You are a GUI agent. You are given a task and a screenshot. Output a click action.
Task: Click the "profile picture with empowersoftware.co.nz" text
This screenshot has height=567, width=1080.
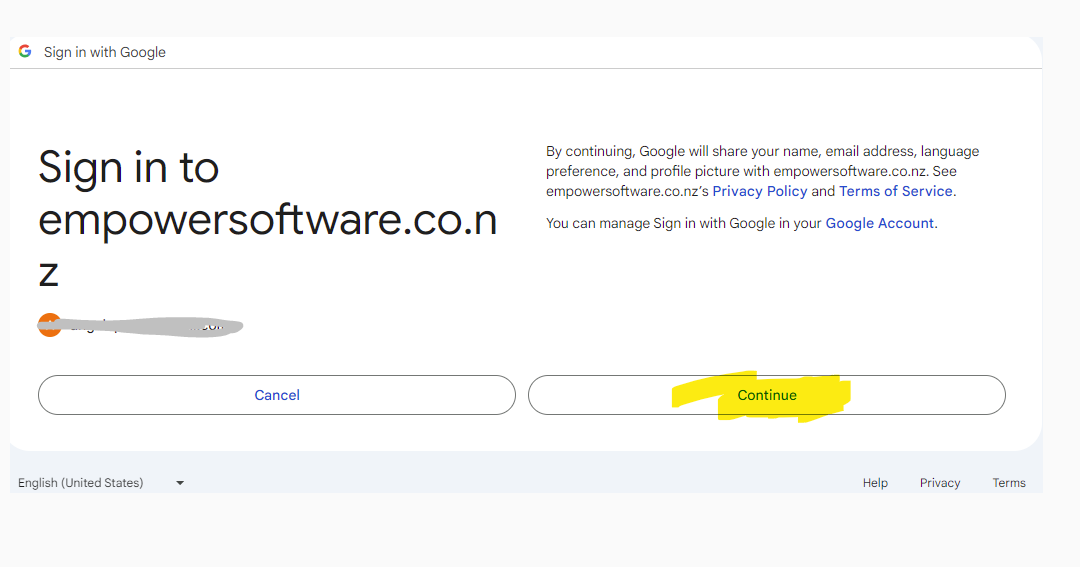(x=770, y=171)
